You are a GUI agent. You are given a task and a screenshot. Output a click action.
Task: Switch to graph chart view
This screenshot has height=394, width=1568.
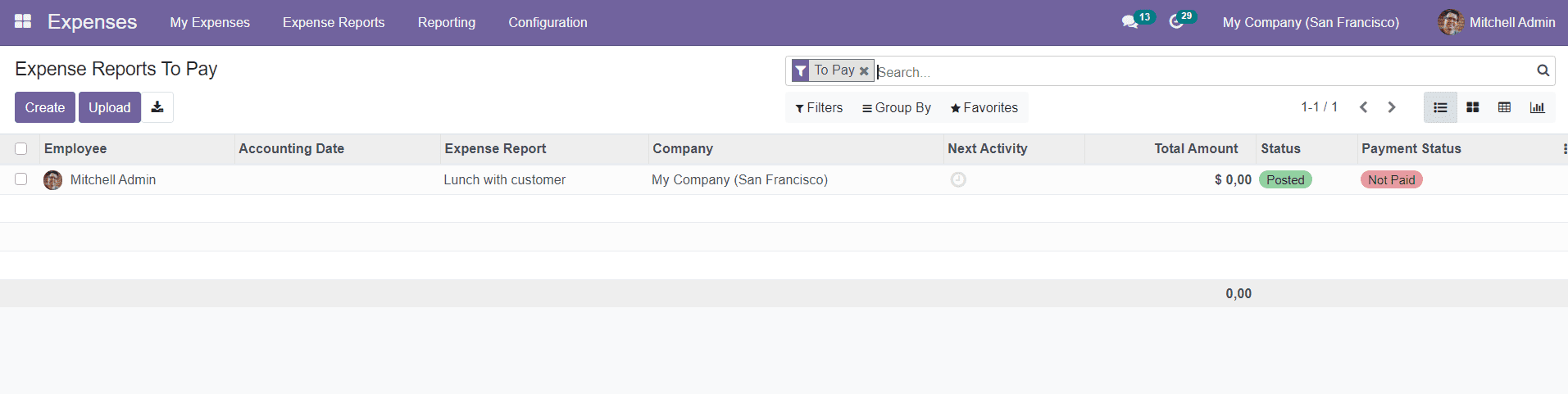pos(1537,107)
